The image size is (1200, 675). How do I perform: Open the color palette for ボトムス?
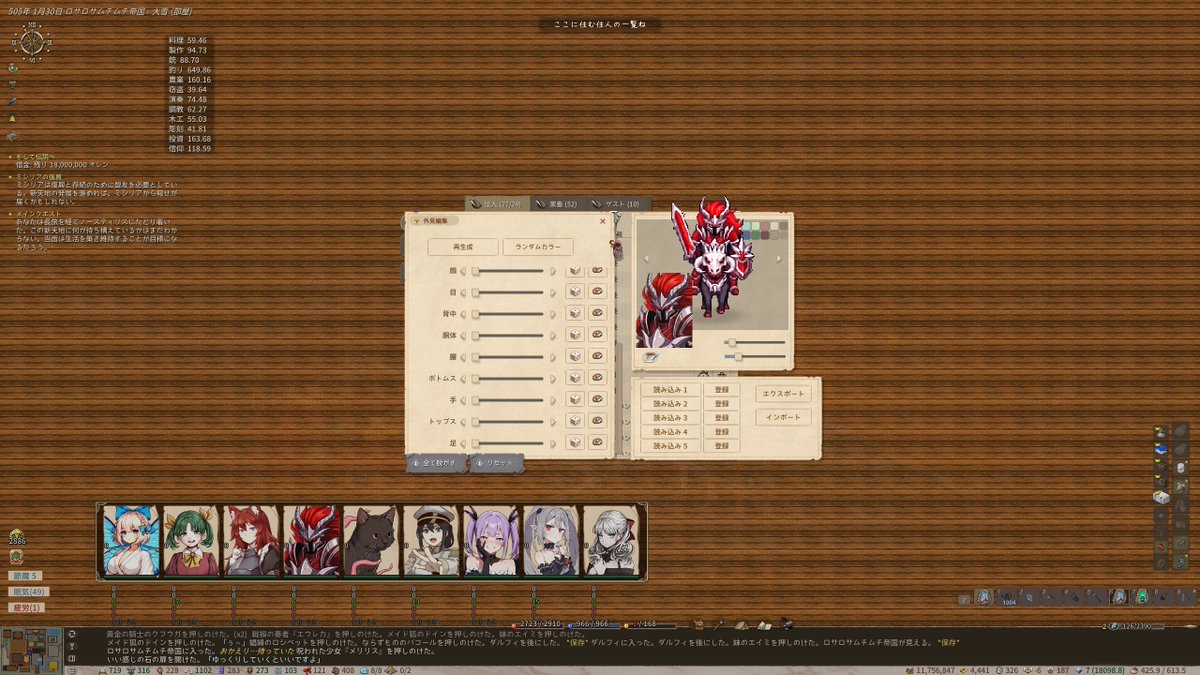pyautogui.click(x=597, y=378)
